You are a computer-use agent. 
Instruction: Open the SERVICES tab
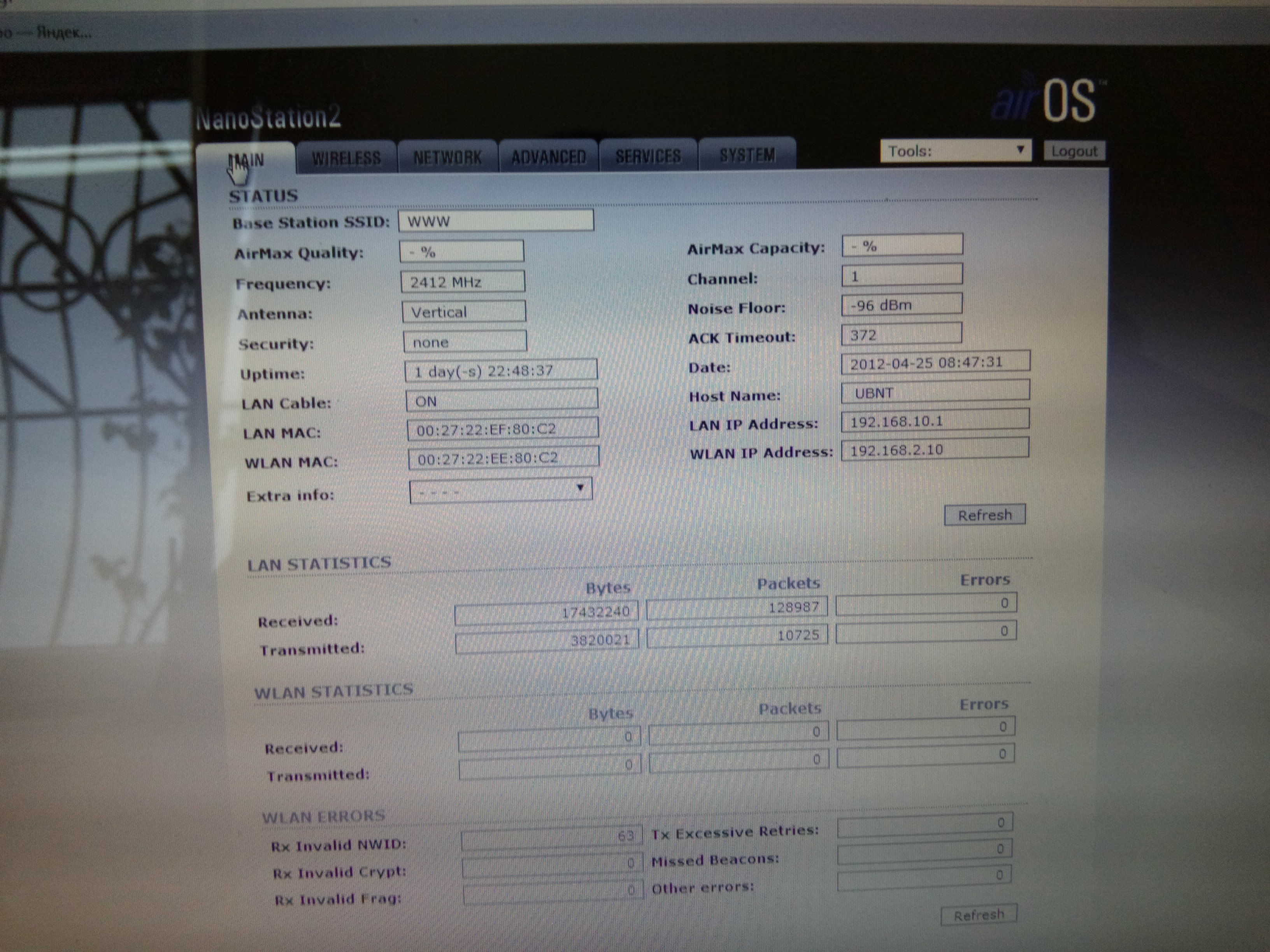(647, 155)
